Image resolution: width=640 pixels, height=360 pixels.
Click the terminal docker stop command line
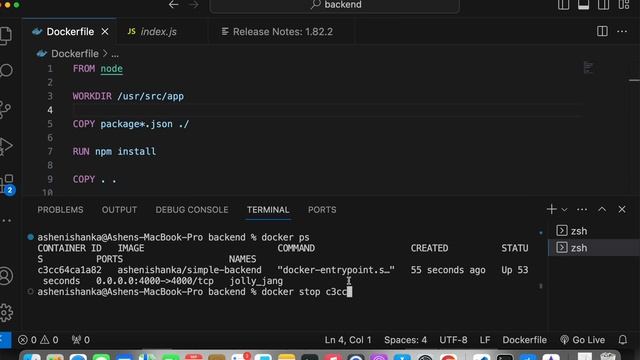(194, 292)
